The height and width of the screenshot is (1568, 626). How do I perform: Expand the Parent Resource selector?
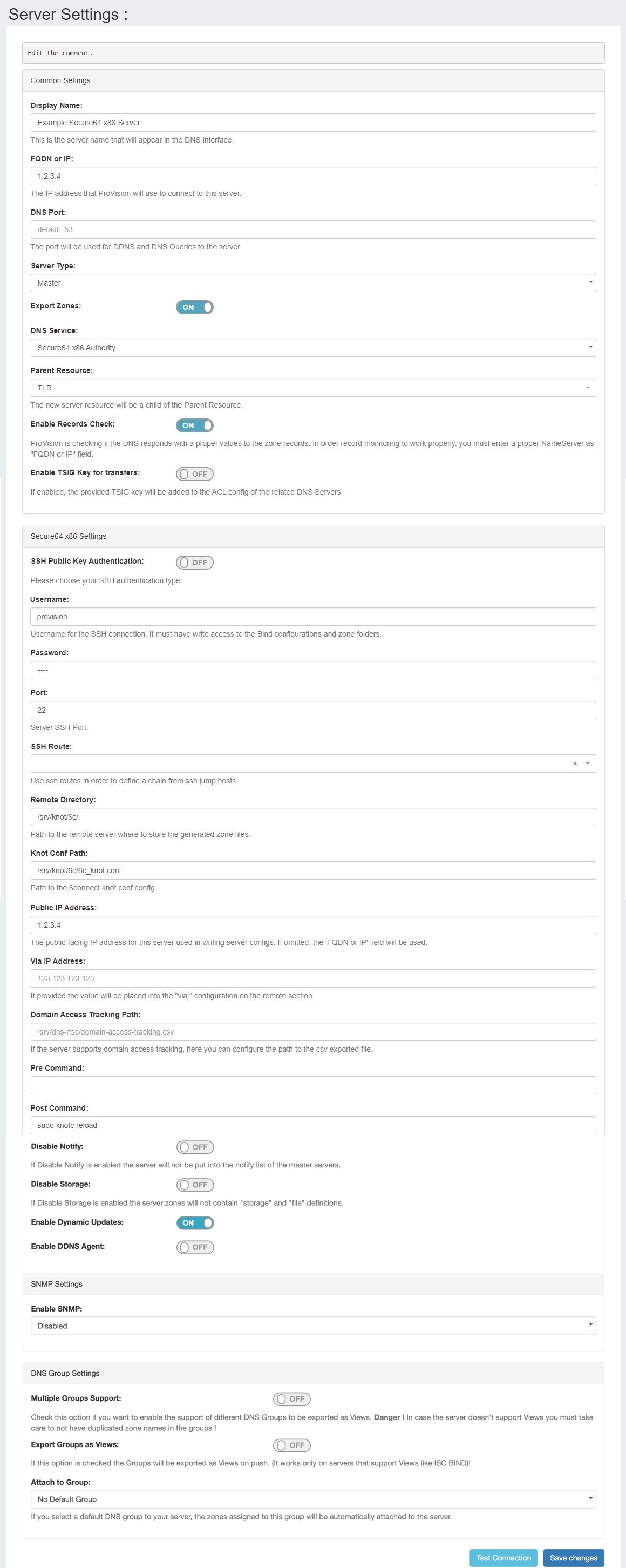pyautogui.click(x=312, y=388)
